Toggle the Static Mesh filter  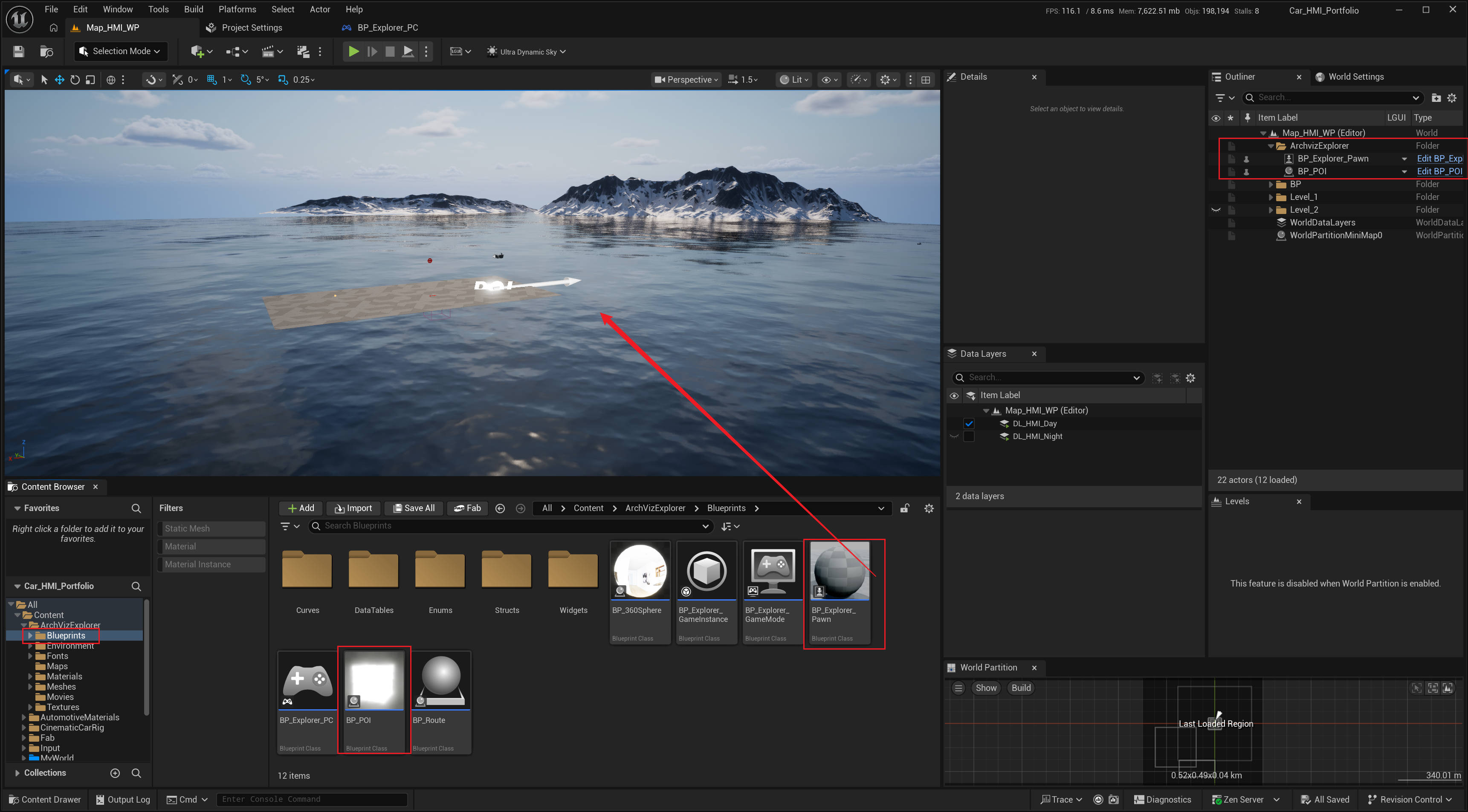click(211, 528)
